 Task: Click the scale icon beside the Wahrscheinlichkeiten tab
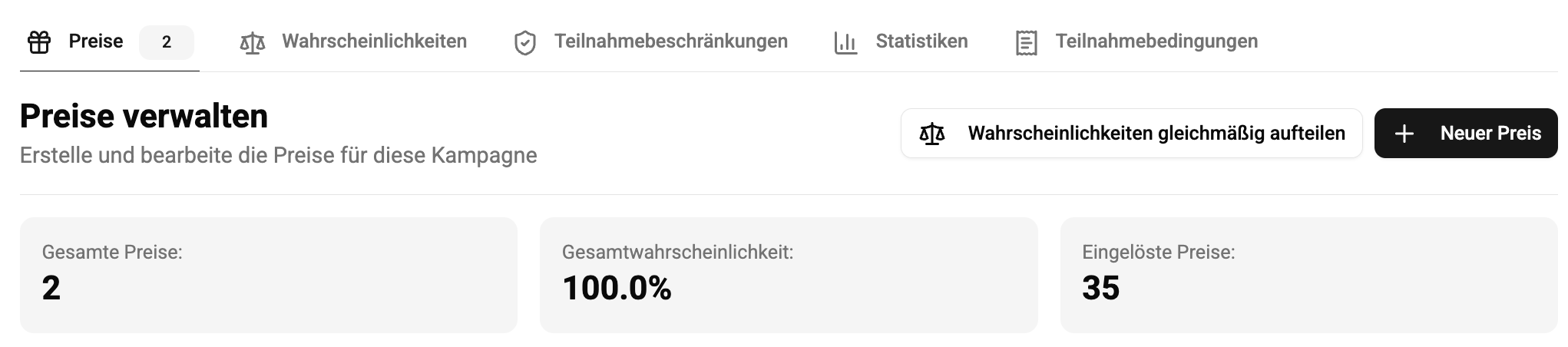click(x=253, y=42)
